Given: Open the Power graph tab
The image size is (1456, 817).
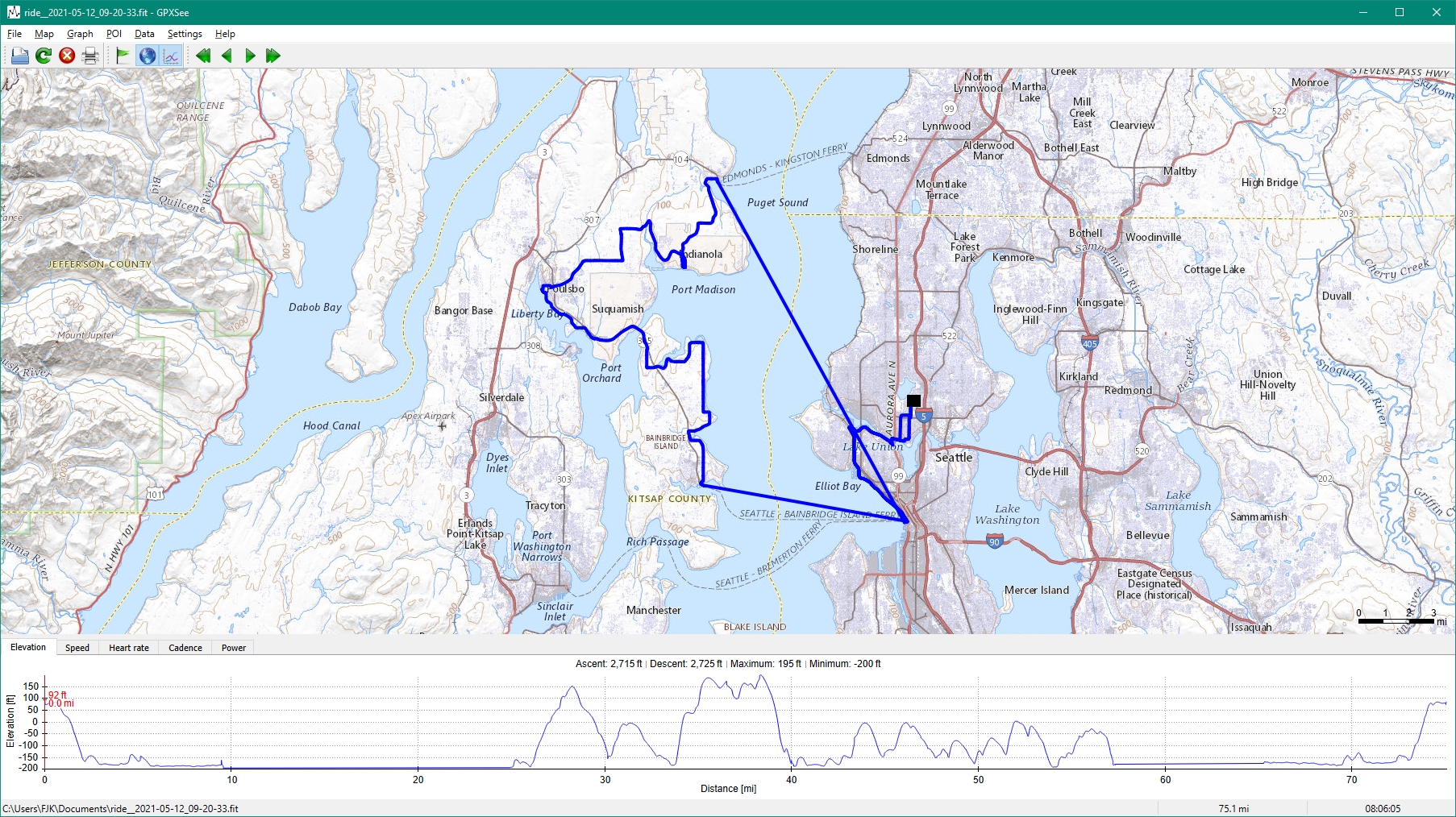Looking at the screenshot, I should (x=234, y=648).
